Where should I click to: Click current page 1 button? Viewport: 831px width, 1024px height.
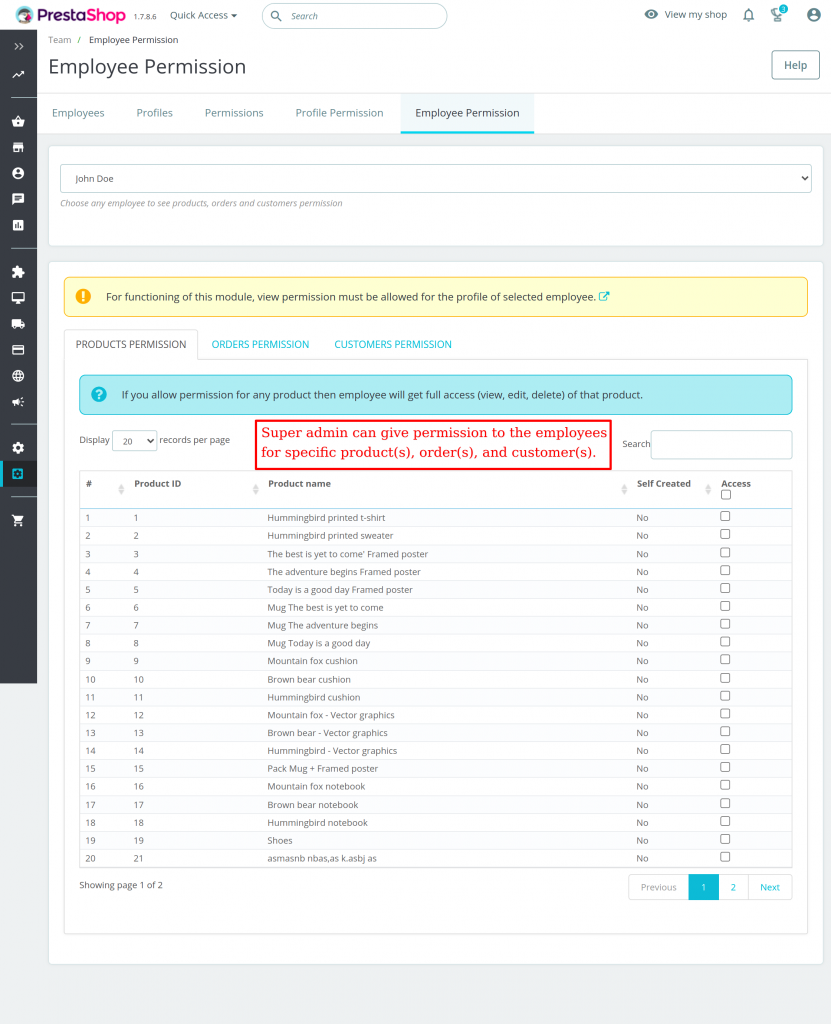click(x=704, y=887)
